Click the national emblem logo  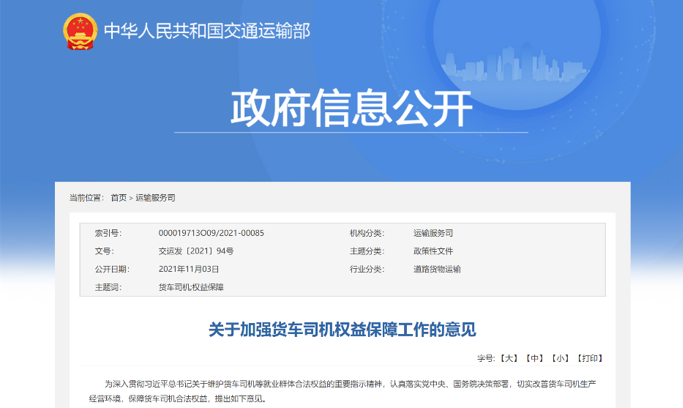(80, 31)
